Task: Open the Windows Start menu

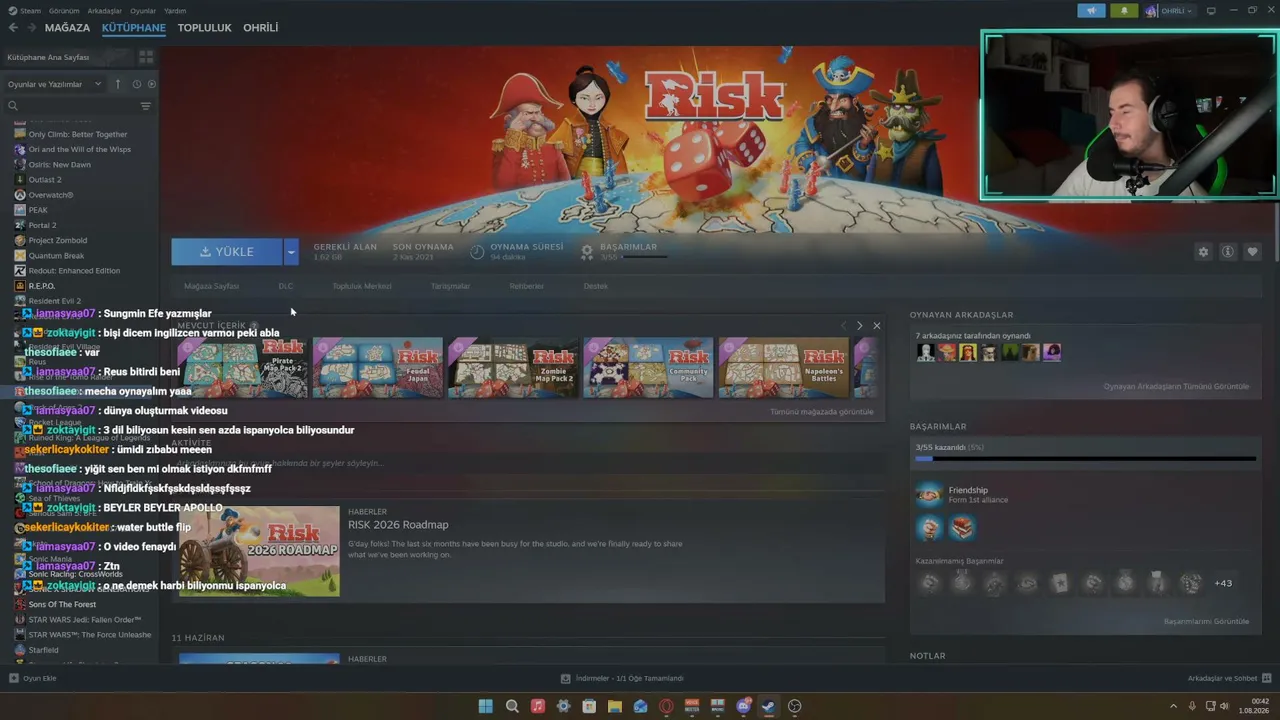Action: 486,706
